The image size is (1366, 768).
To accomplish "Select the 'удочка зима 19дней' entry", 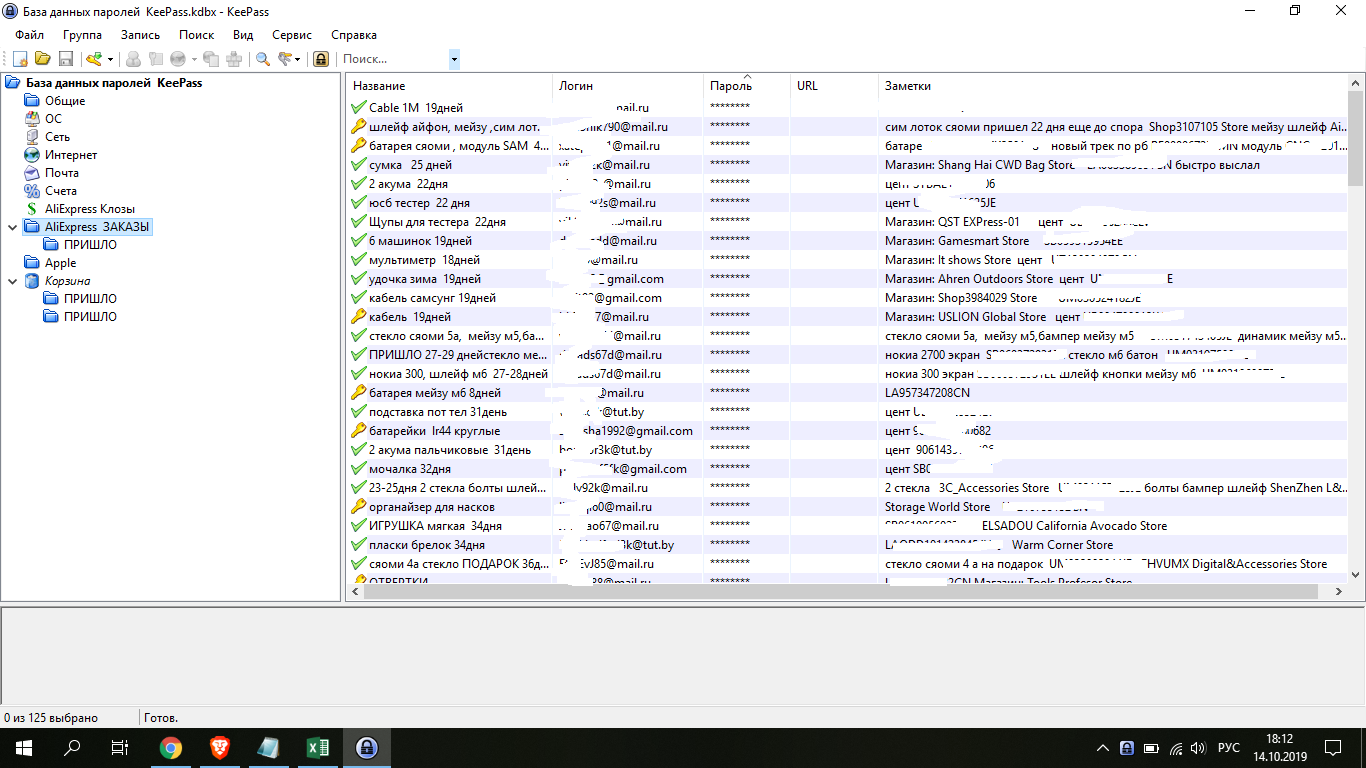I will click(847, 279).
